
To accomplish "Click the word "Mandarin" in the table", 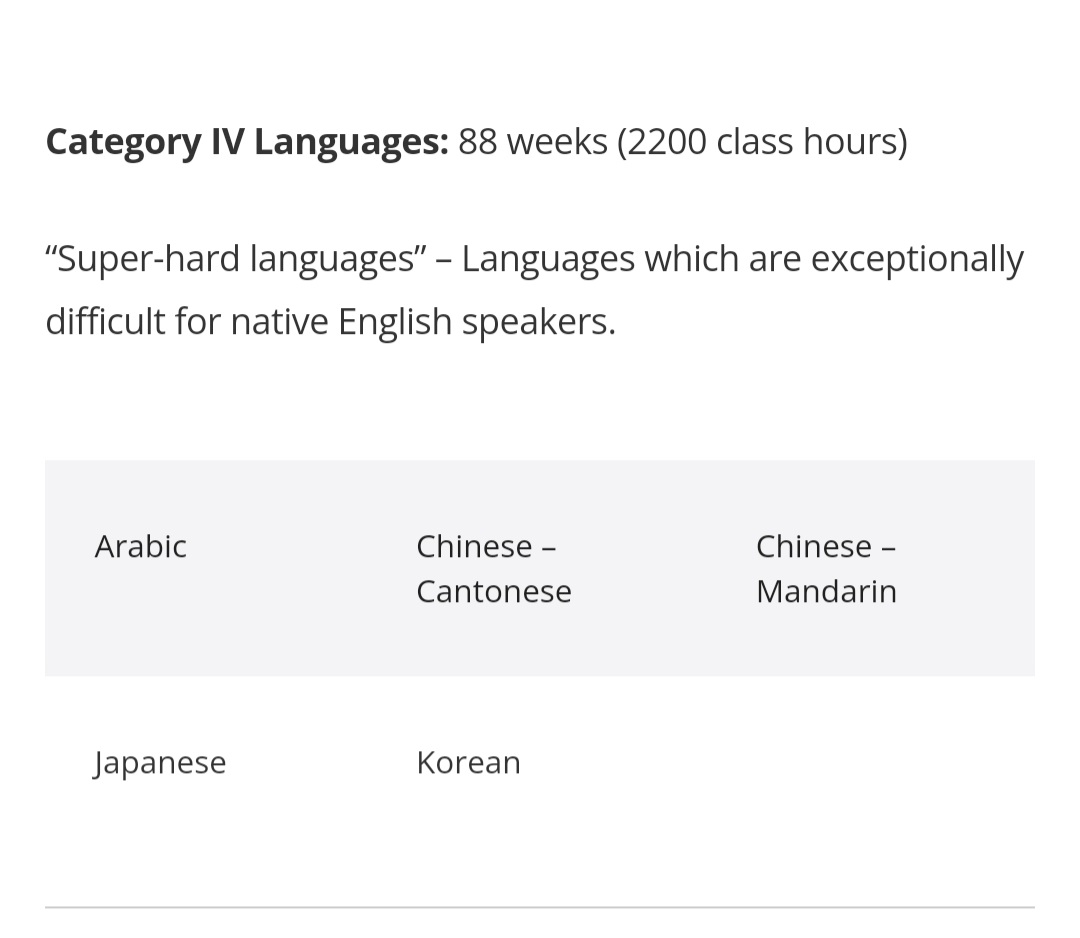I will pos(826,592).
